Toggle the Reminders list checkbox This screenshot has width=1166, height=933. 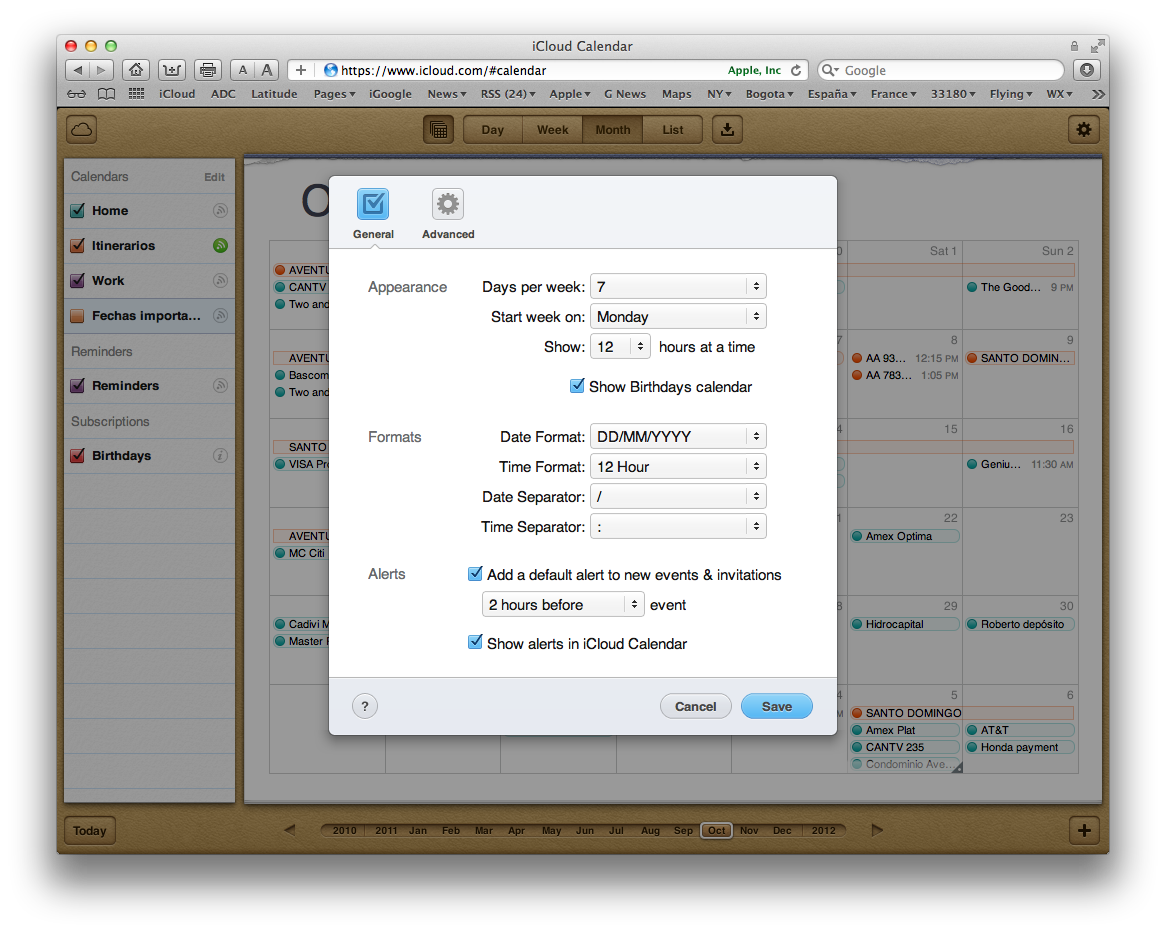77,385
